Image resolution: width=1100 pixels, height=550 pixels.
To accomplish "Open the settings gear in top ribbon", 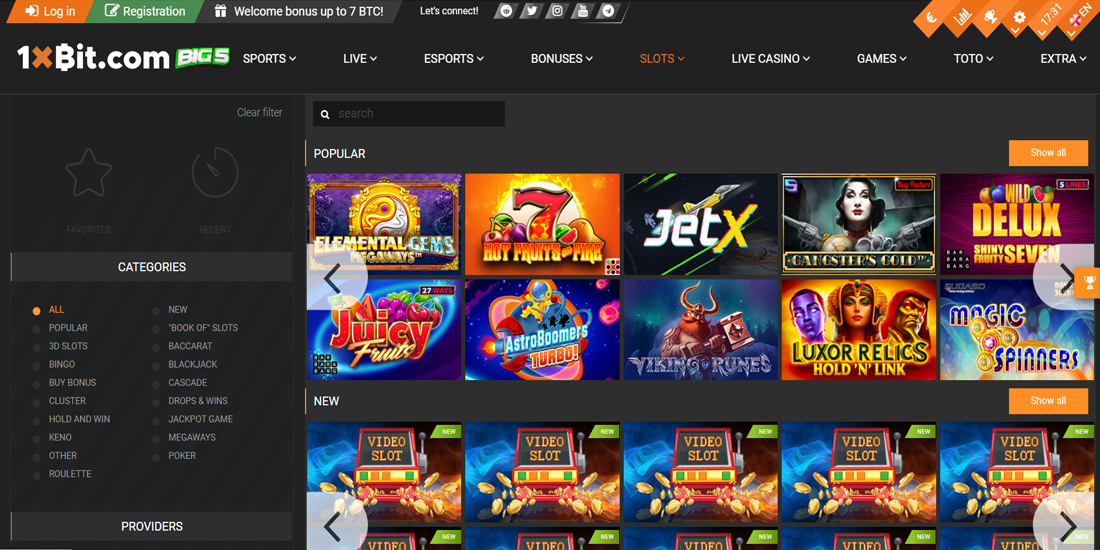I will [x=1019, y=17].
